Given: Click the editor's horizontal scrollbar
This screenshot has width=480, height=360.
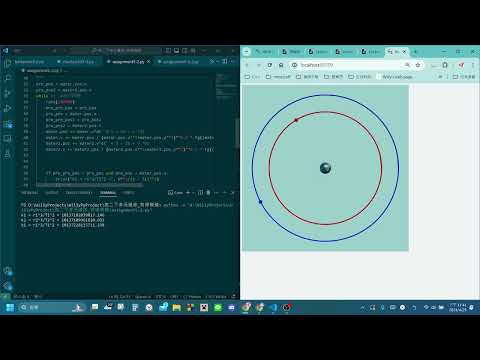Looking at the screenshot, I should (89, 185).
